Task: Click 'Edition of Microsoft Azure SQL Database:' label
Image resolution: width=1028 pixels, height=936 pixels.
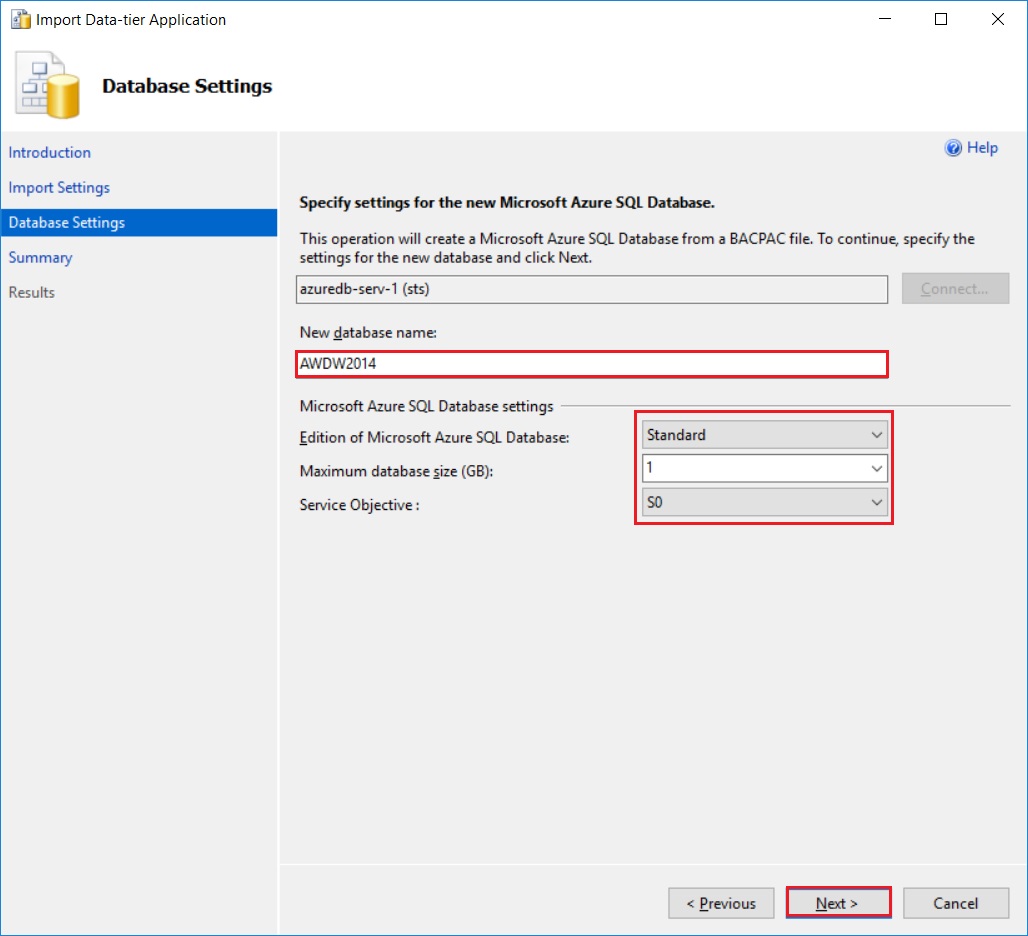Action: tap(434, 438)
